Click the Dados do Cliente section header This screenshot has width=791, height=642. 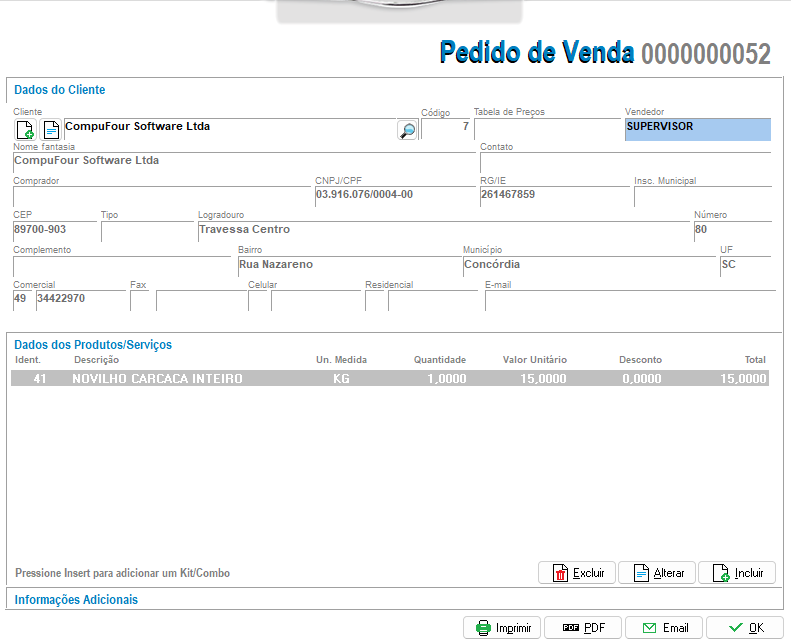point(60,90)
